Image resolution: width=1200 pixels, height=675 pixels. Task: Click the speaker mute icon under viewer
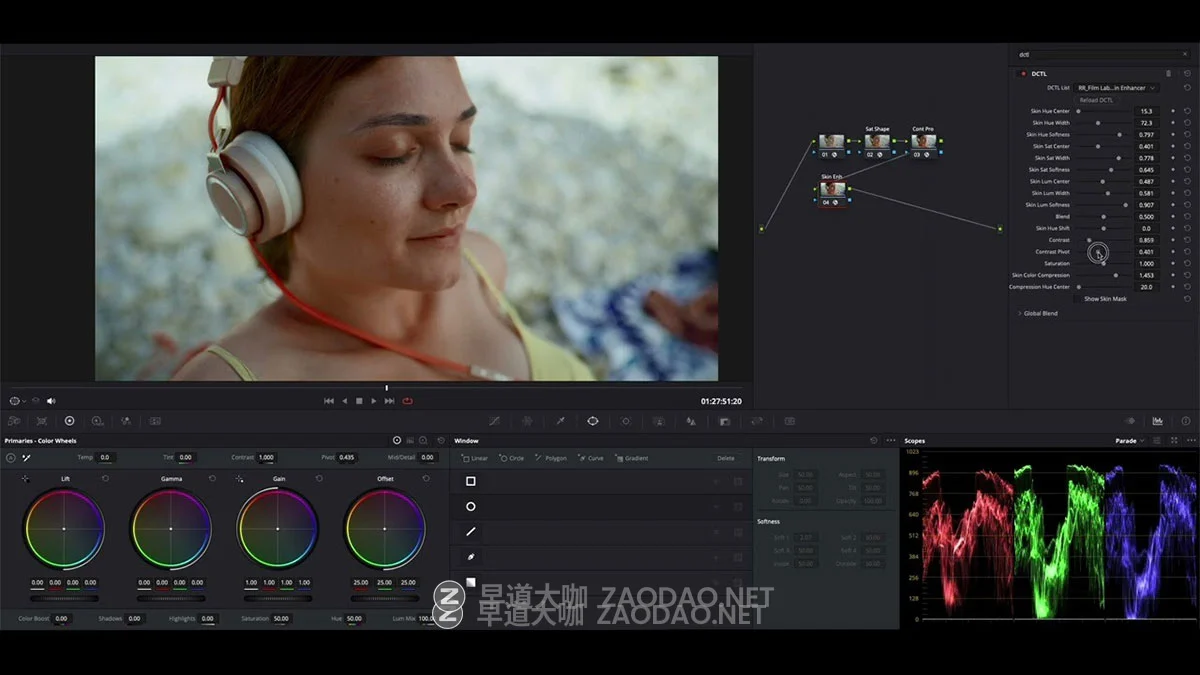click(51, 401)
